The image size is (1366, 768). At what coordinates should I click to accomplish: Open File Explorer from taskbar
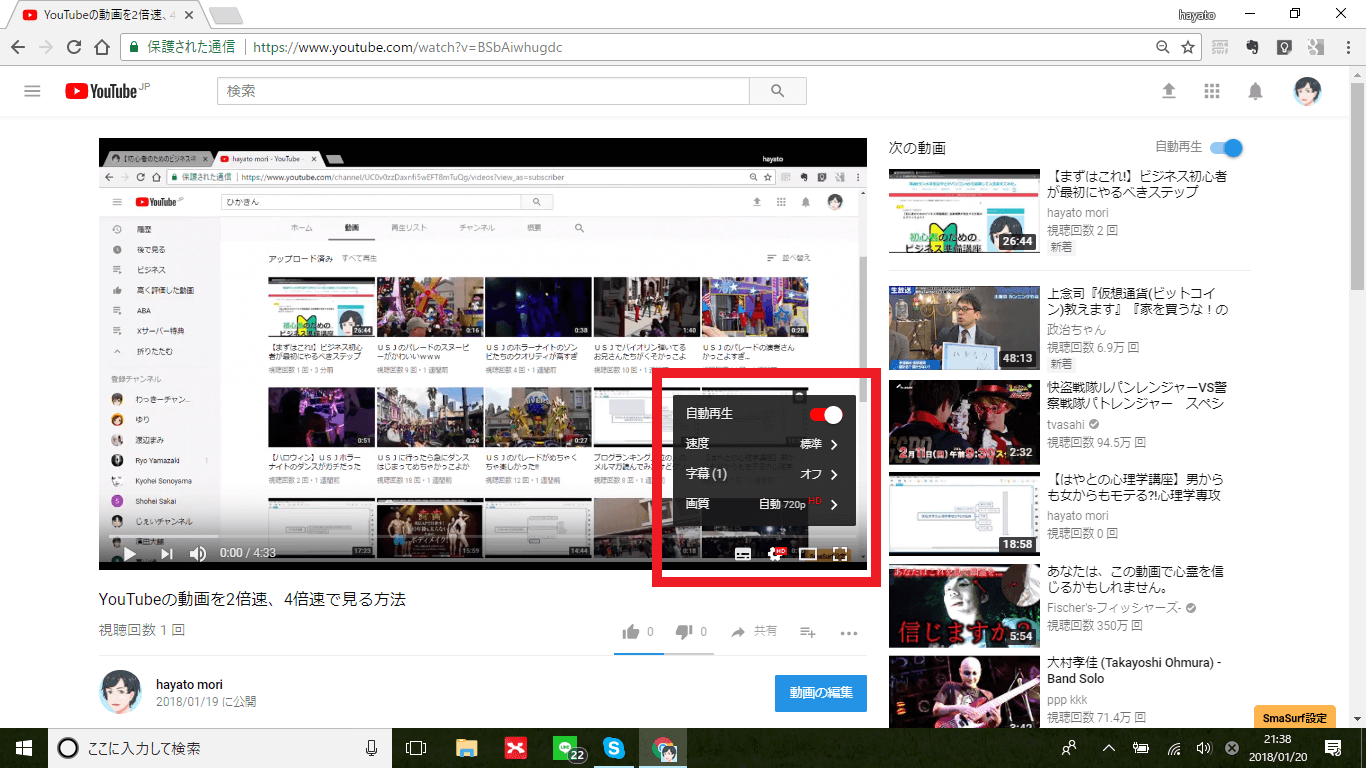tap(466, 748)
